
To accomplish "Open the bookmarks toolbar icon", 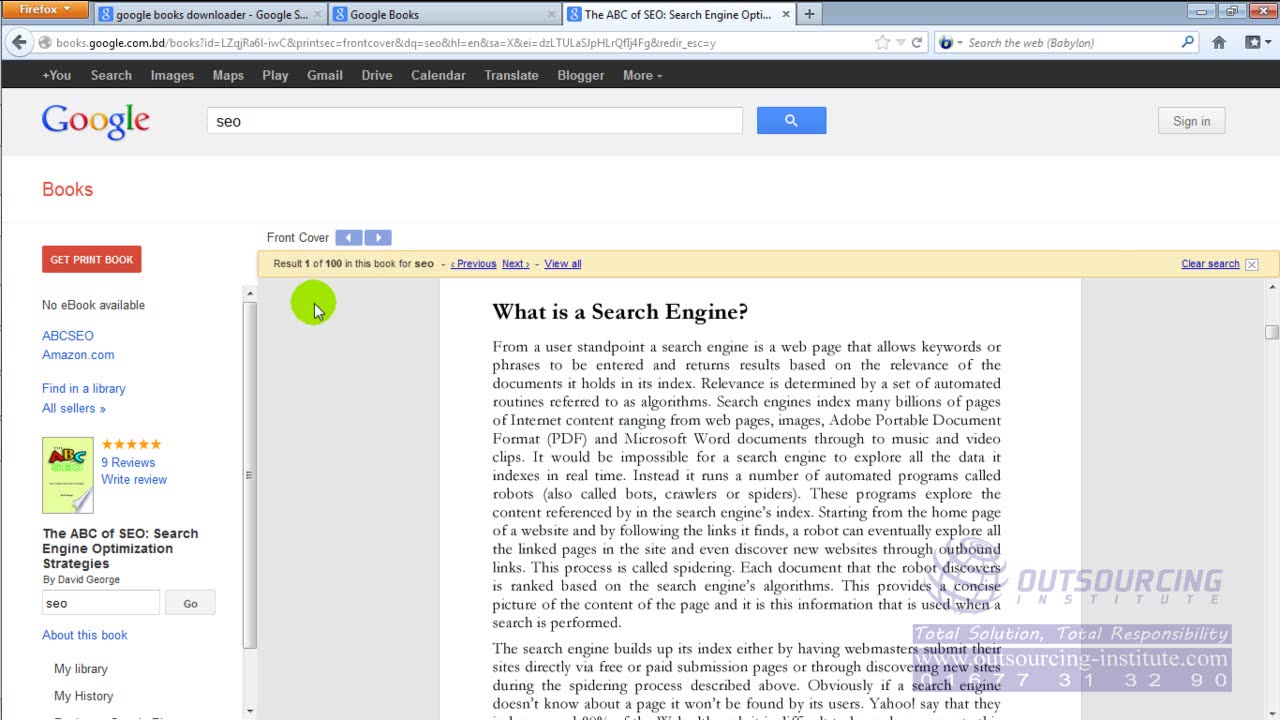I will pos(1256,43).
